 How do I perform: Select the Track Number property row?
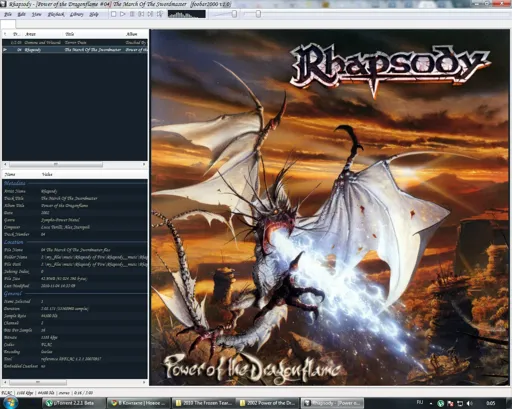point(75,234)
